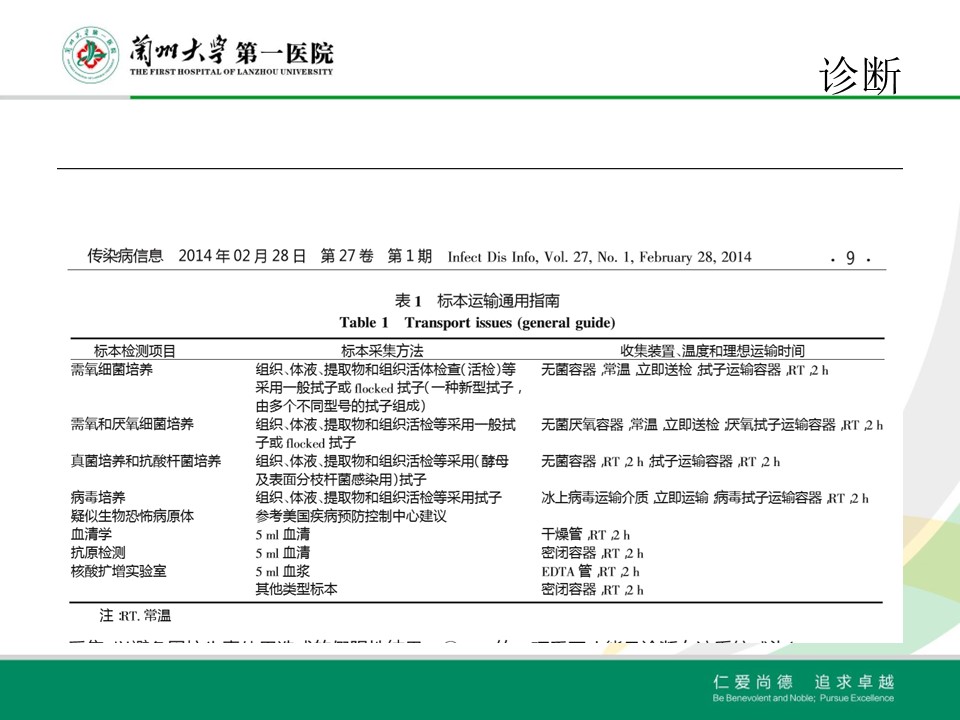Image resolution: width=960 pixels, height=720 pixels.
Task: Select the row label "核酸扩增实验室"
Action: coord(119,571)
